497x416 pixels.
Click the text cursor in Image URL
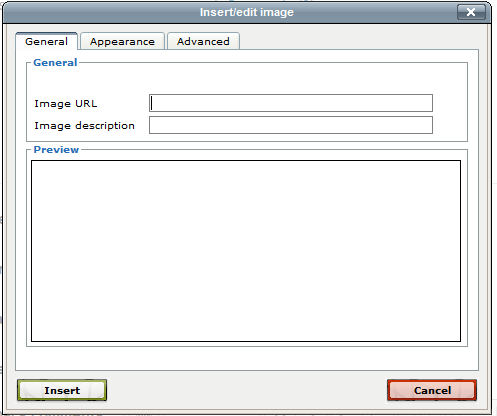pyautogui.click(x=152, y=103)
